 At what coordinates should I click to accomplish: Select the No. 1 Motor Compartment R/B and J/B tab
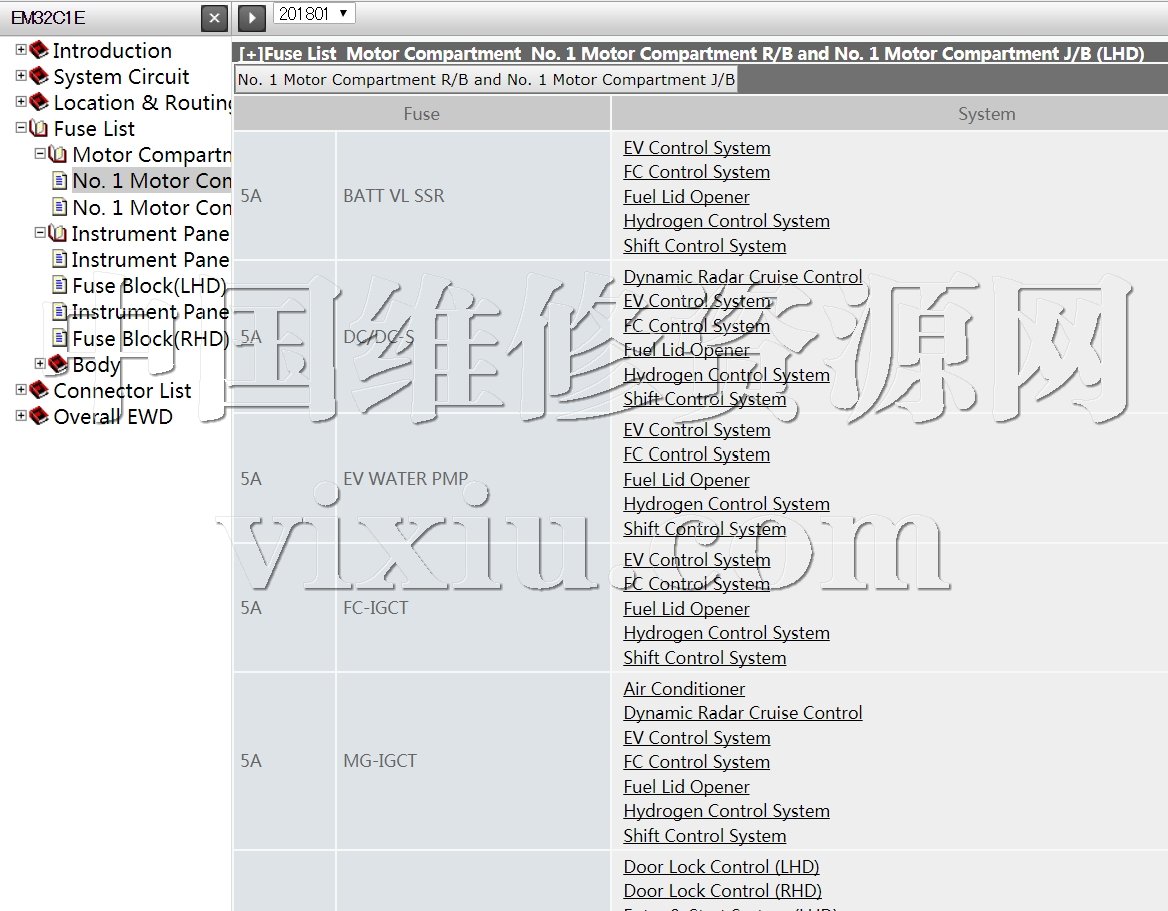486,80
